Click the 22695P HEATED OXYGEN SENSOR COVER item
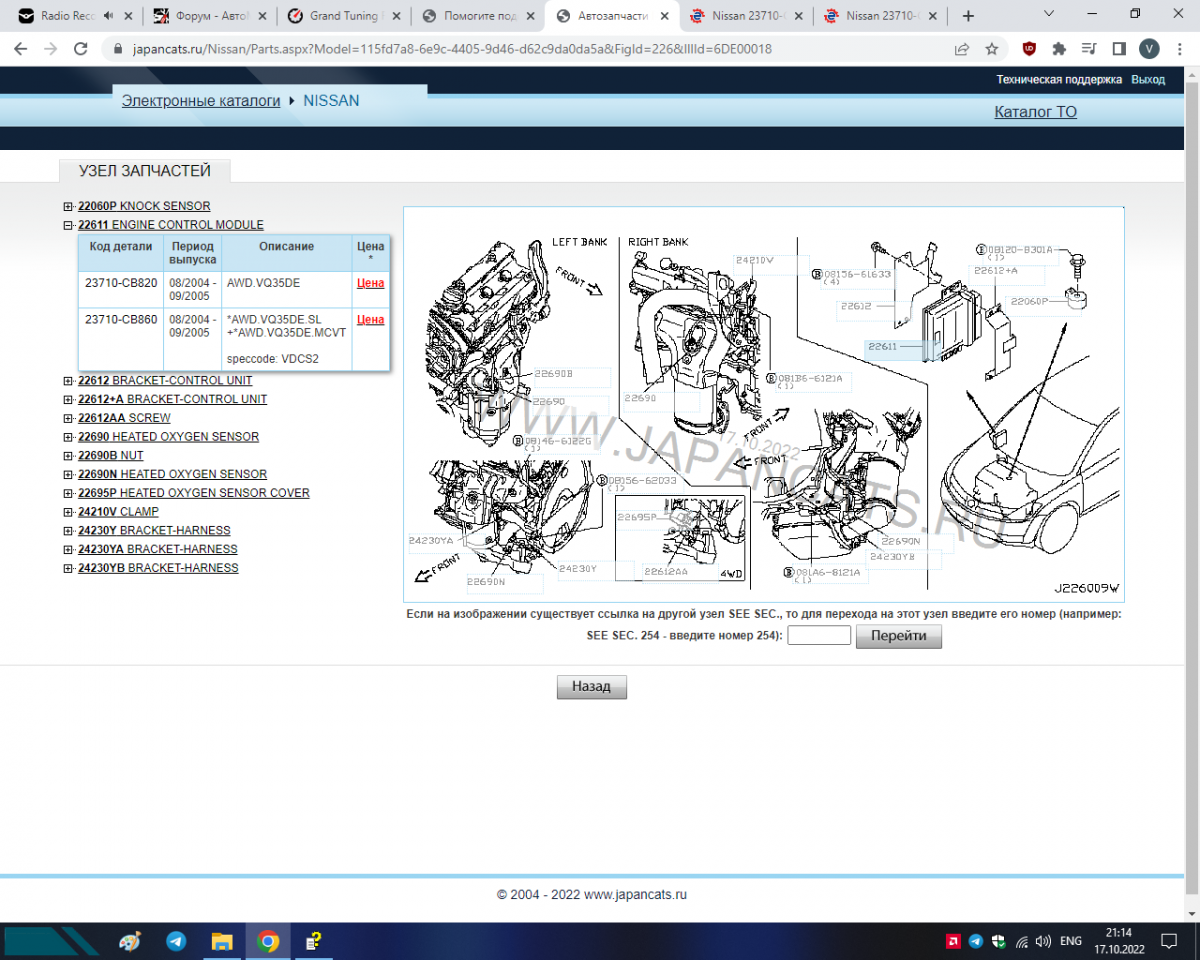 [194, 493]
